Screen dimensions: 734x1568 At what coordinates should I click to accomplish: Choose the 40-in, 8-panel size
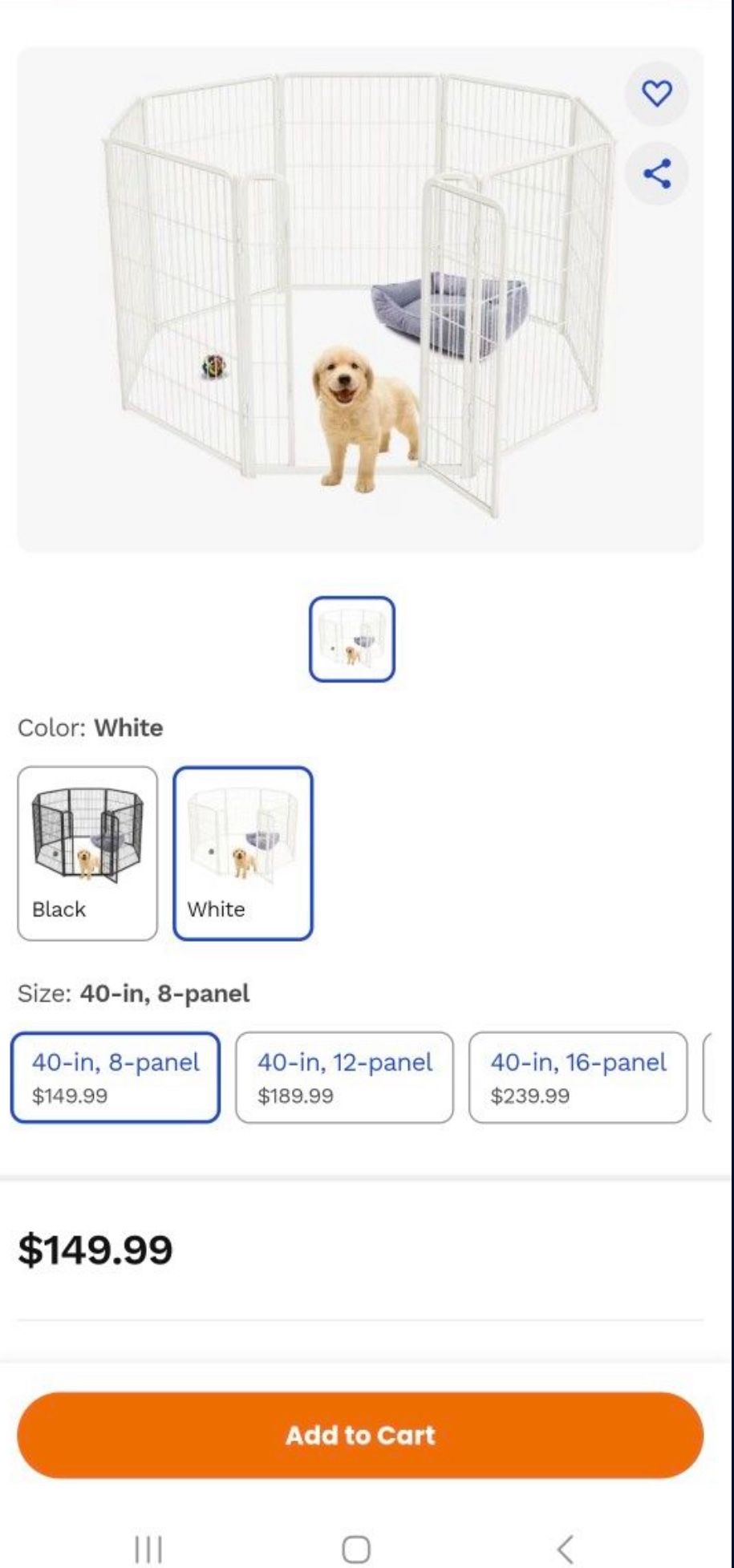(116, 1077)
